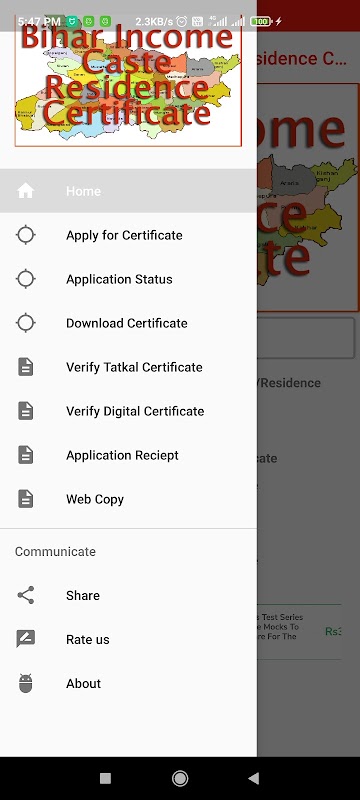
Task: Click the Apply for Certificate target icon
Action: [25, 235]
